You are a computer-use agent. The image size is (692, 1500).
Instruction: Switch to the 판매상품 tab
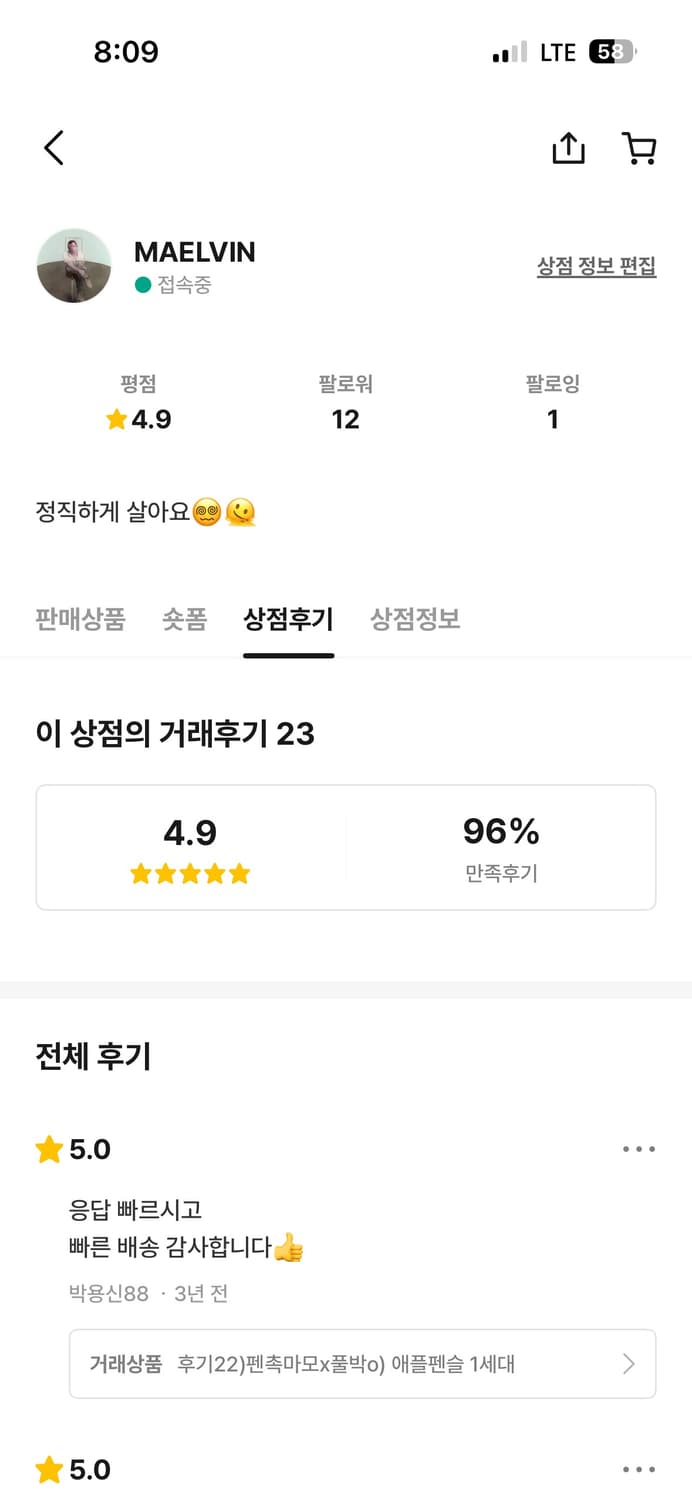79,619
